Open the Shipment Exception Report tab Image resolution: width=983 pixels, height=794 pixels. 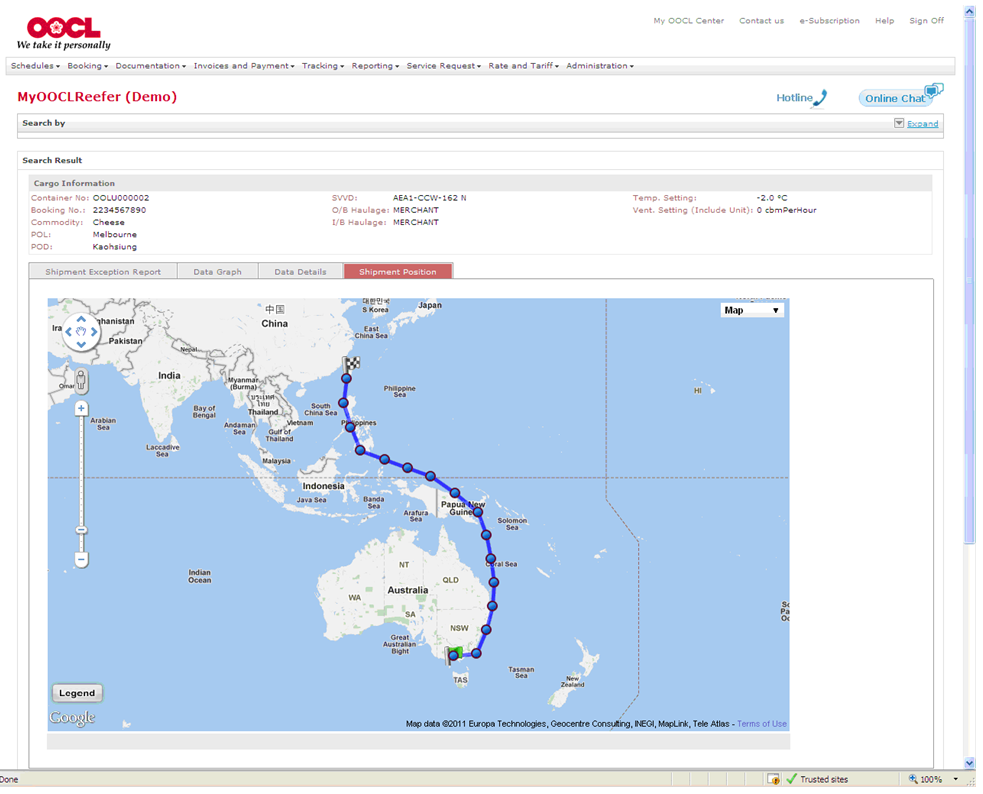click(x=103, y=272)
